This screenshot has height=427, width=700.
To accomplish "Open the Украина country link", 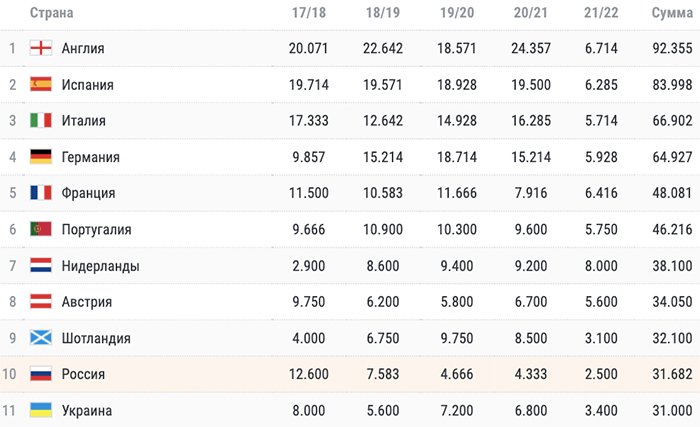I will 87,410.
